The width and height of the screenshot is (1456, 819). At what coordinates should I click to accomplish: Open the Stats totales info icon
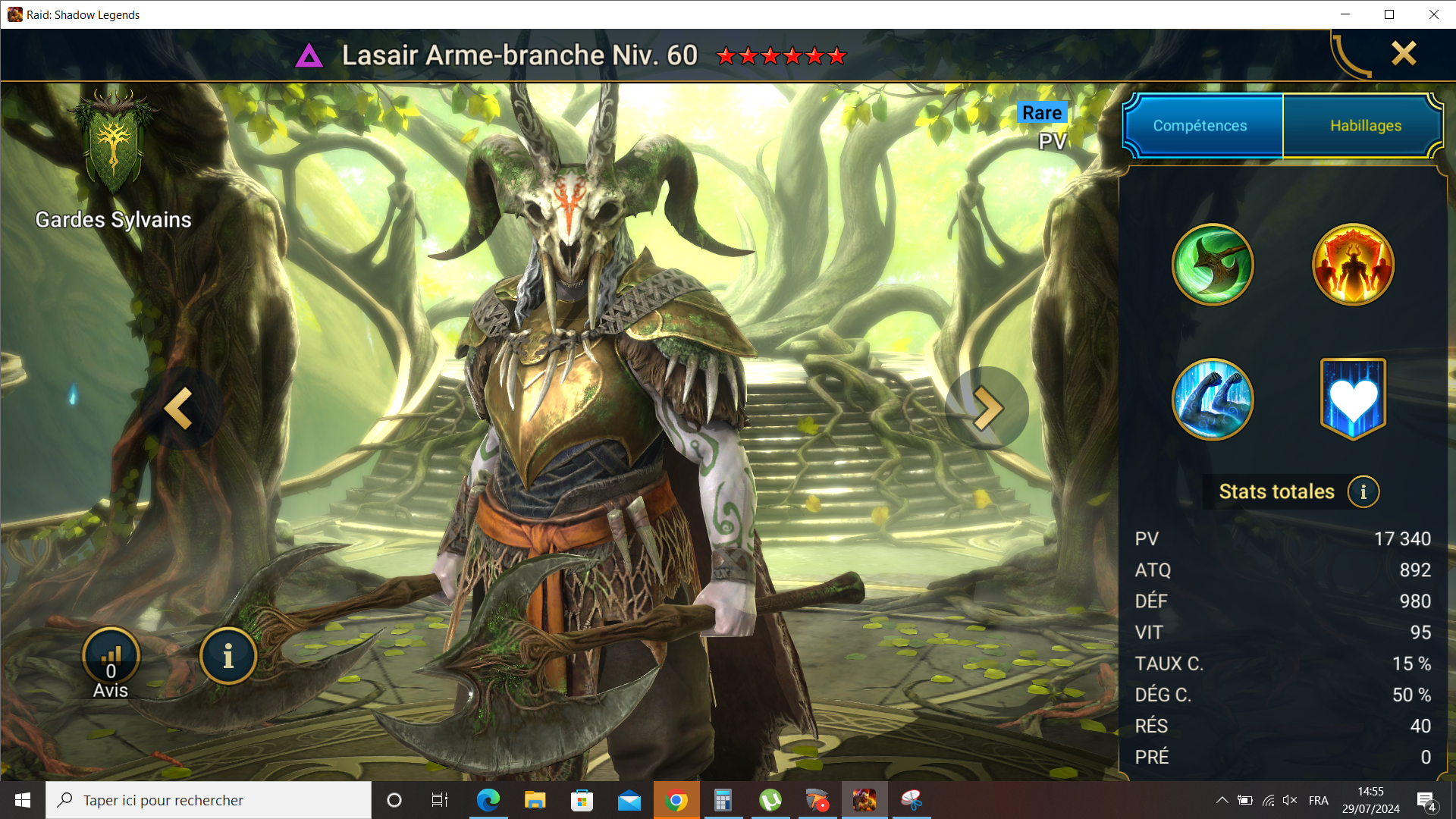pyautogui.click(x=1363, y=492)
